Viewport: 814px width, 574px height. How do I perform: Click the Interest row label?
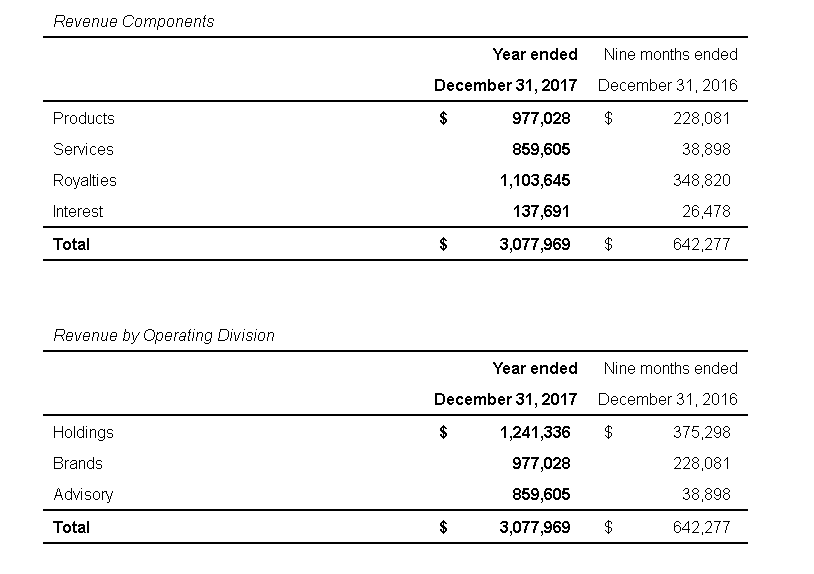(78, 211)
